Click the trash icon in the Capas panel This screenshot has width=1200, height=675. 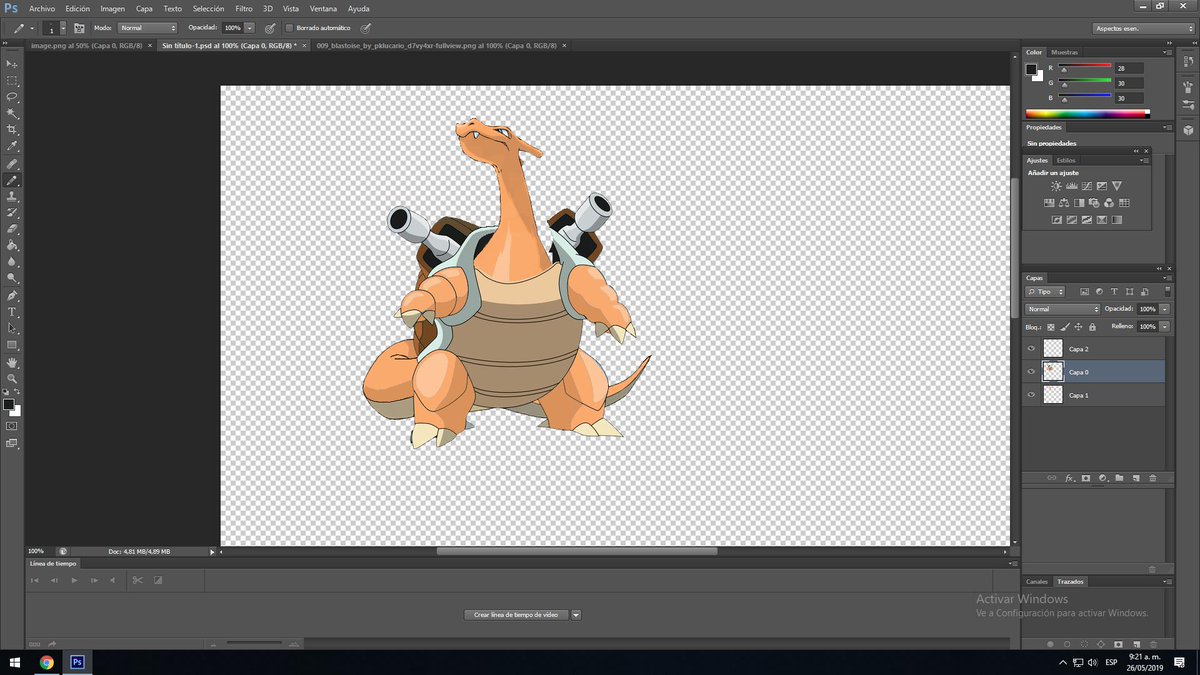click(1152, 478)
